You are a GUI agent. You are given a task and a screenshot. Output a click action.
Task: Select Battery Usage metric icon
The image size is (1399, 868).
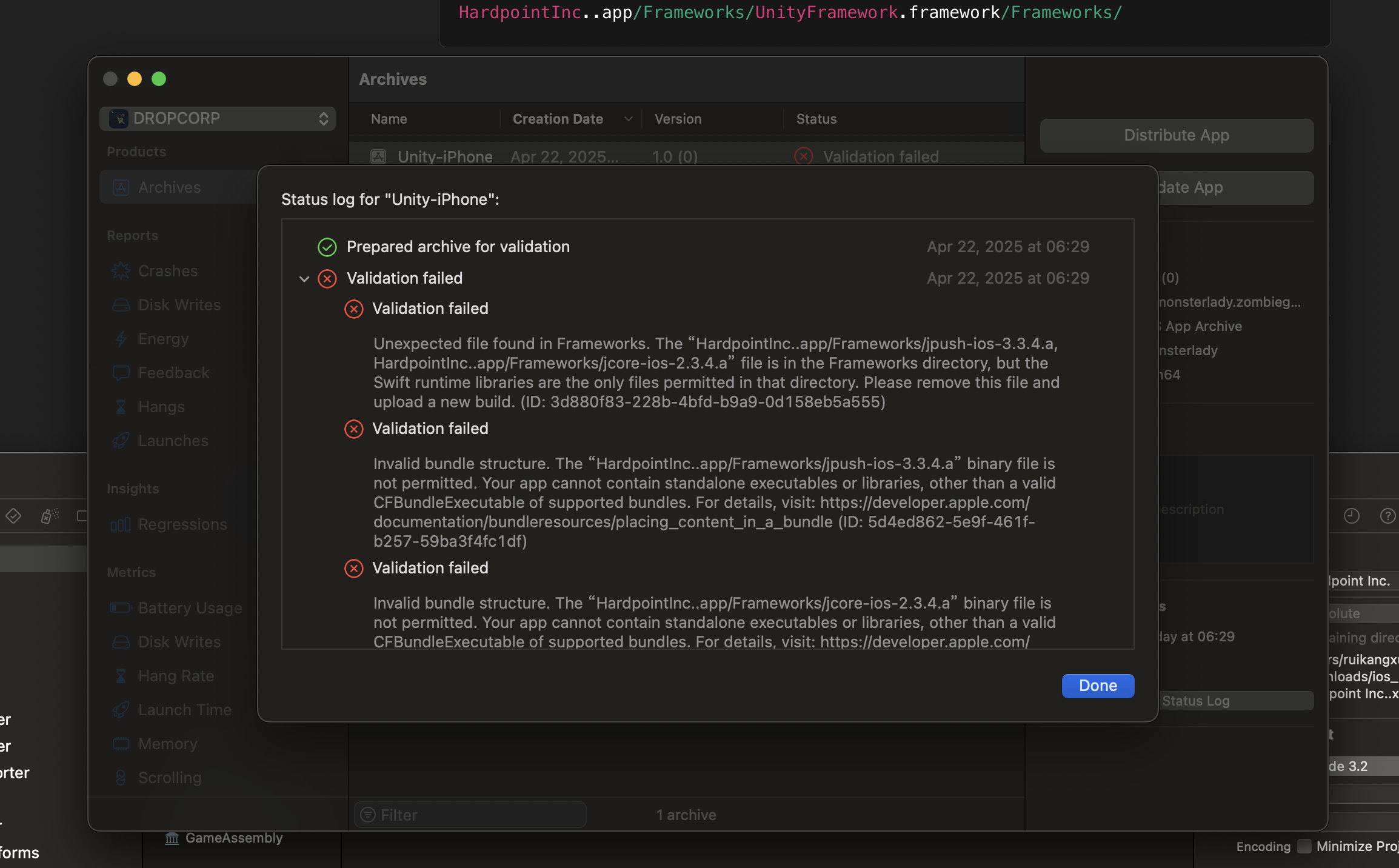coord(121,608)
